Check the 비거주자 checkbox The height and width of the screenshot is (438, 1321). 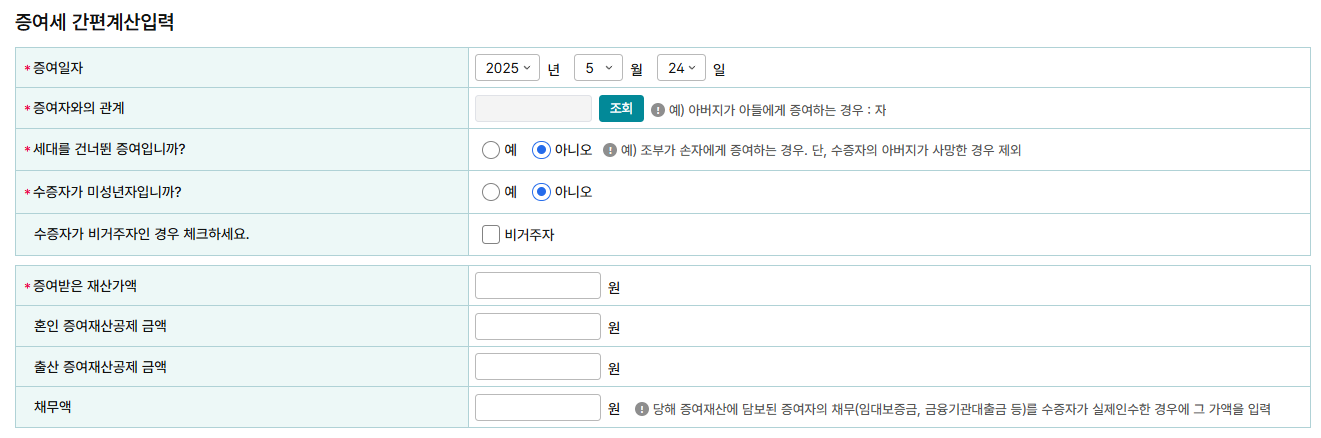coord(490,235)
